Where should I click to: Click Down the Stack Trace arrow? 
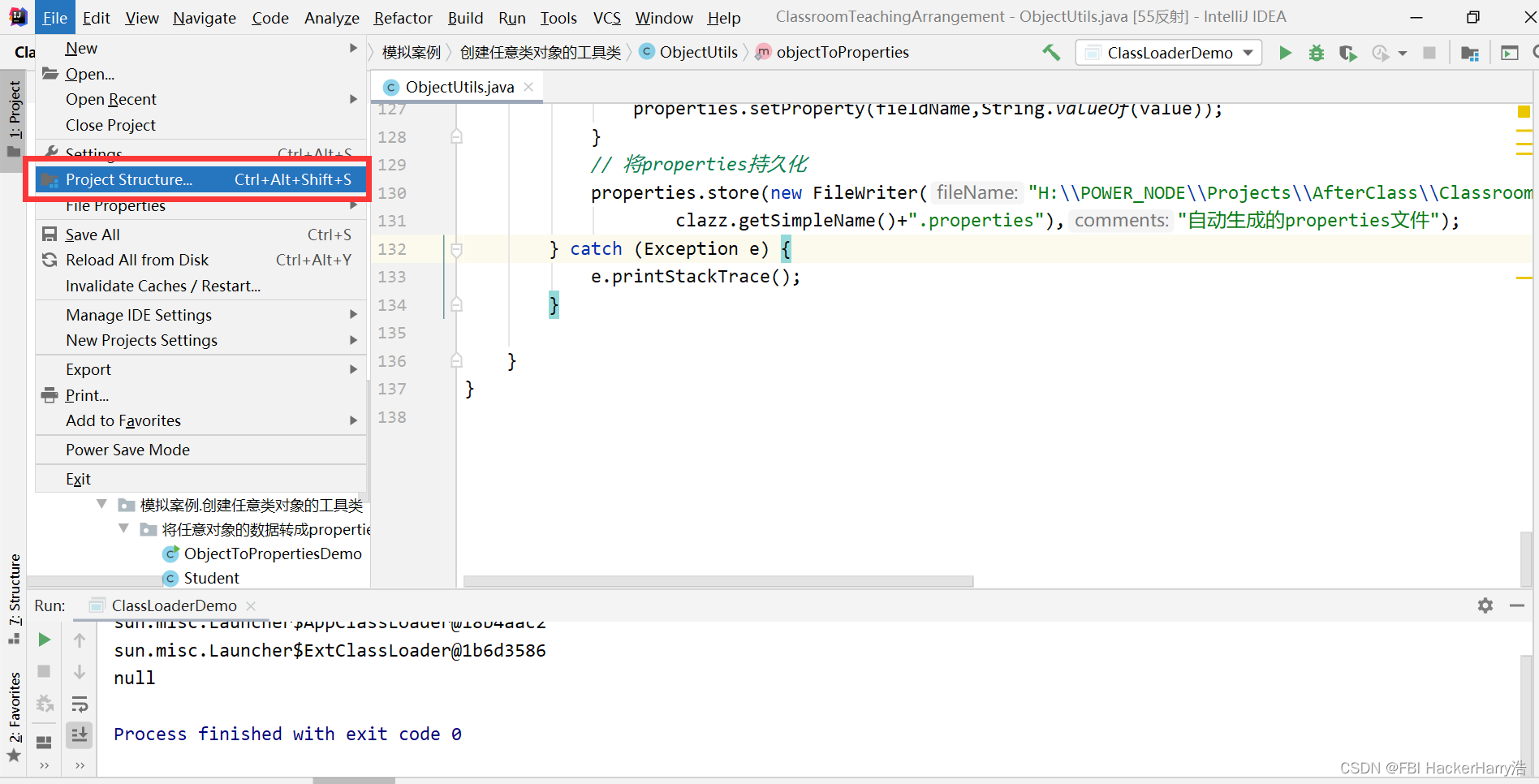80,671
